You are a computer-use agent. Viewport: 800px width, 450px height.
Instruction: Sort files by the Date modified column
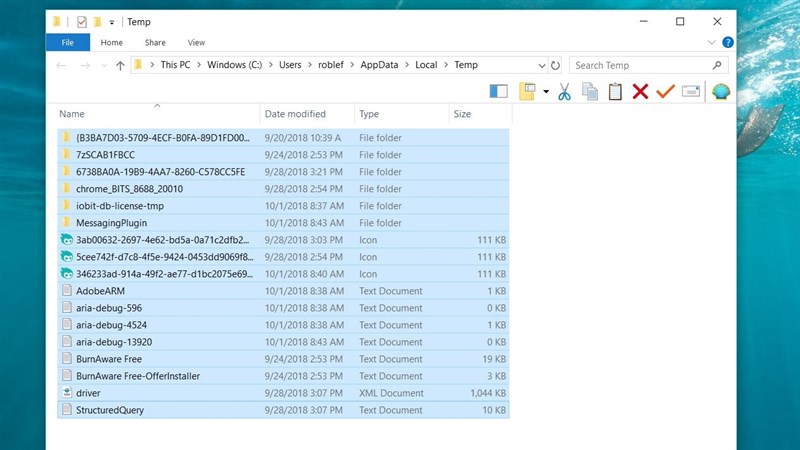[x=295, y=114]
